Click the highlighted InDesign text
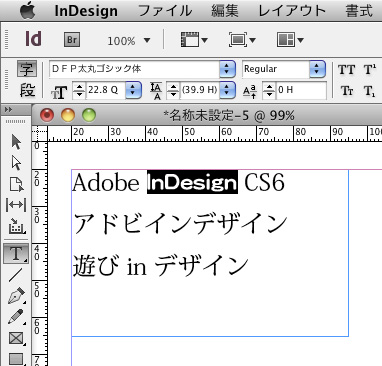Image resolution: width=382 pixels, height=366 pixels. tap(192, 182)
